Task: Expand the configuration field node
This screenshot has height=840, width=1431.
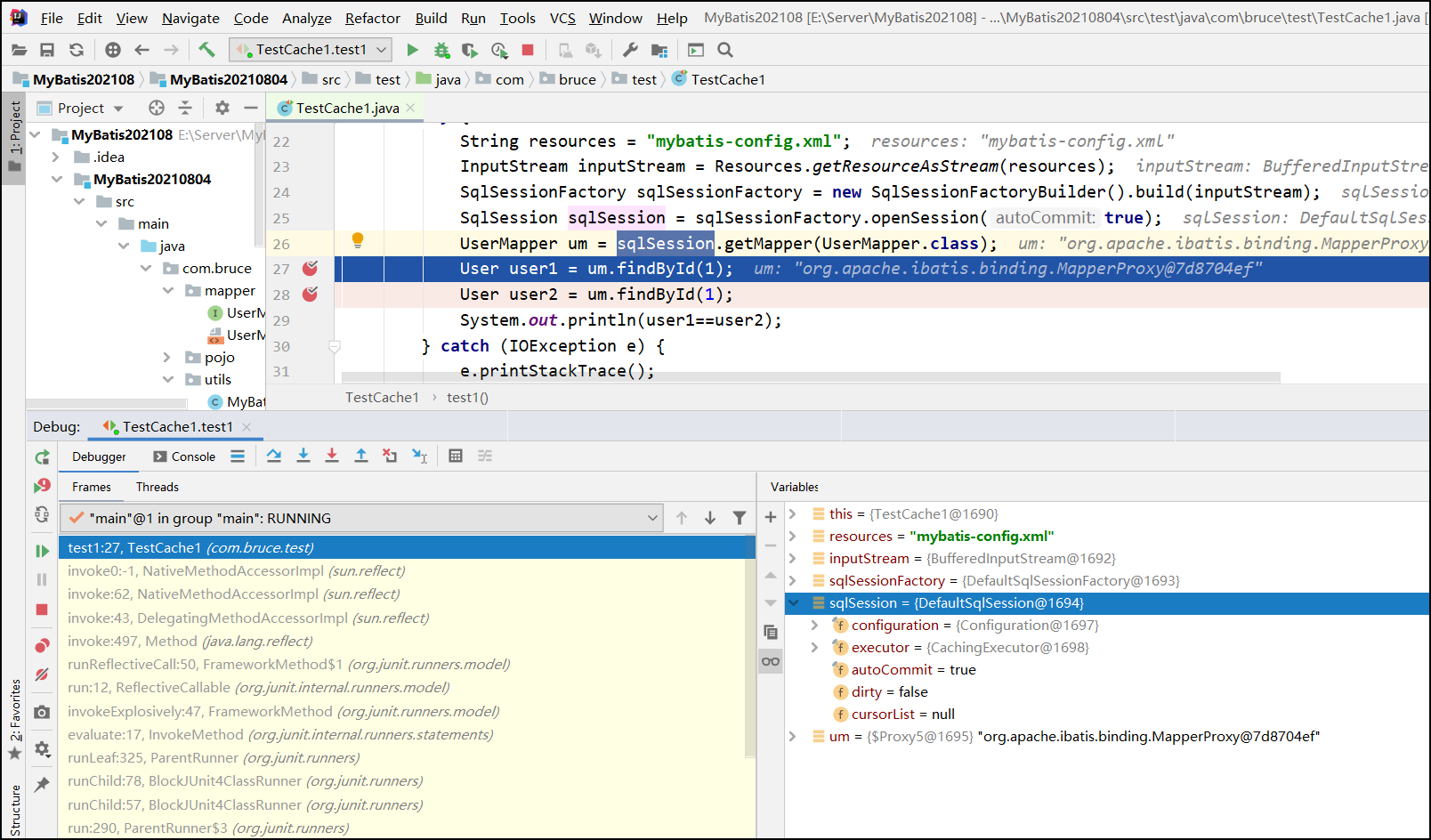Action: pyautogui.click(x=814, y=626)
